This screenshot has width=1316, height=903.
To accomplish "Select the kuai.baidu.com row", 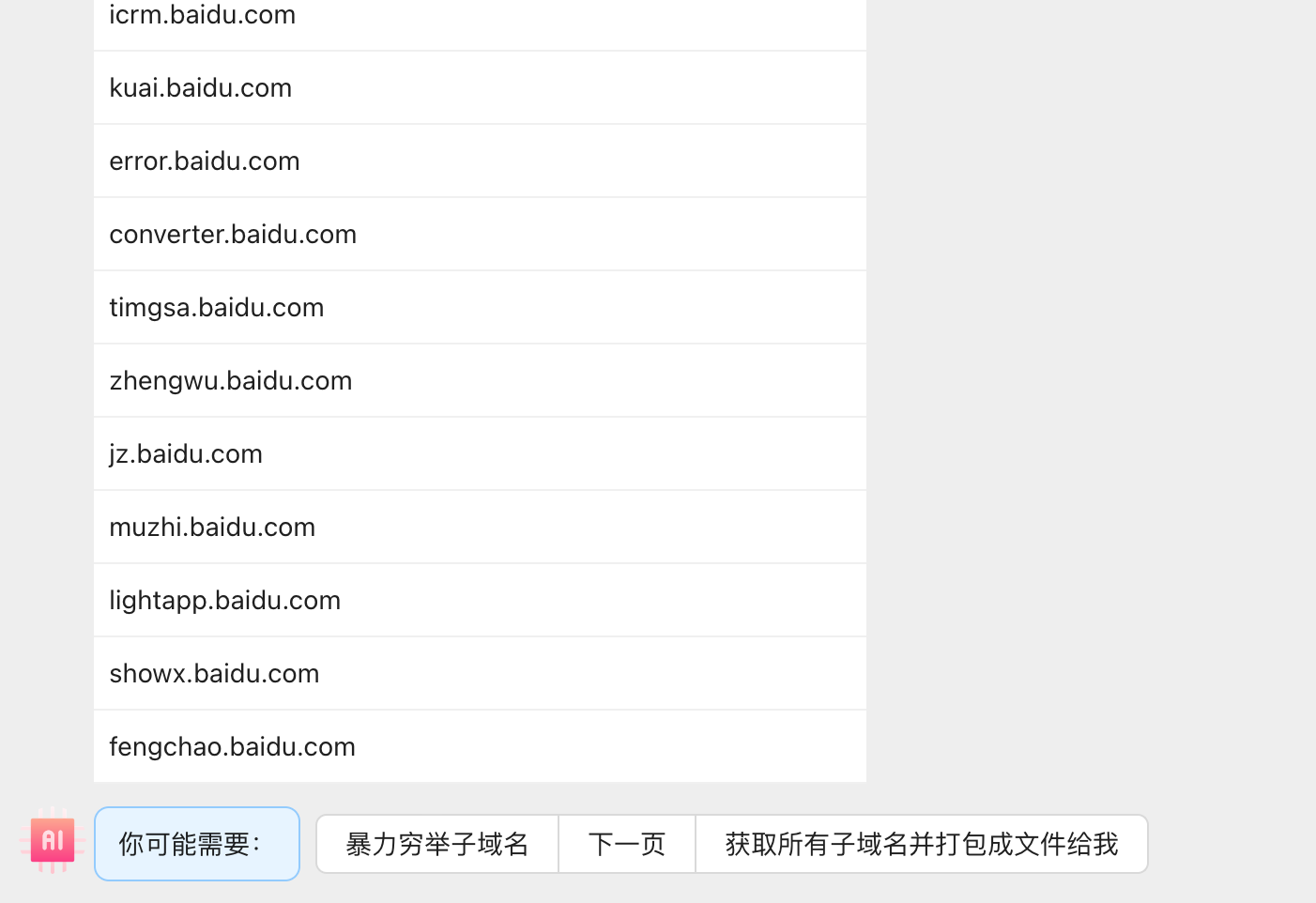I will click(480, 87).
